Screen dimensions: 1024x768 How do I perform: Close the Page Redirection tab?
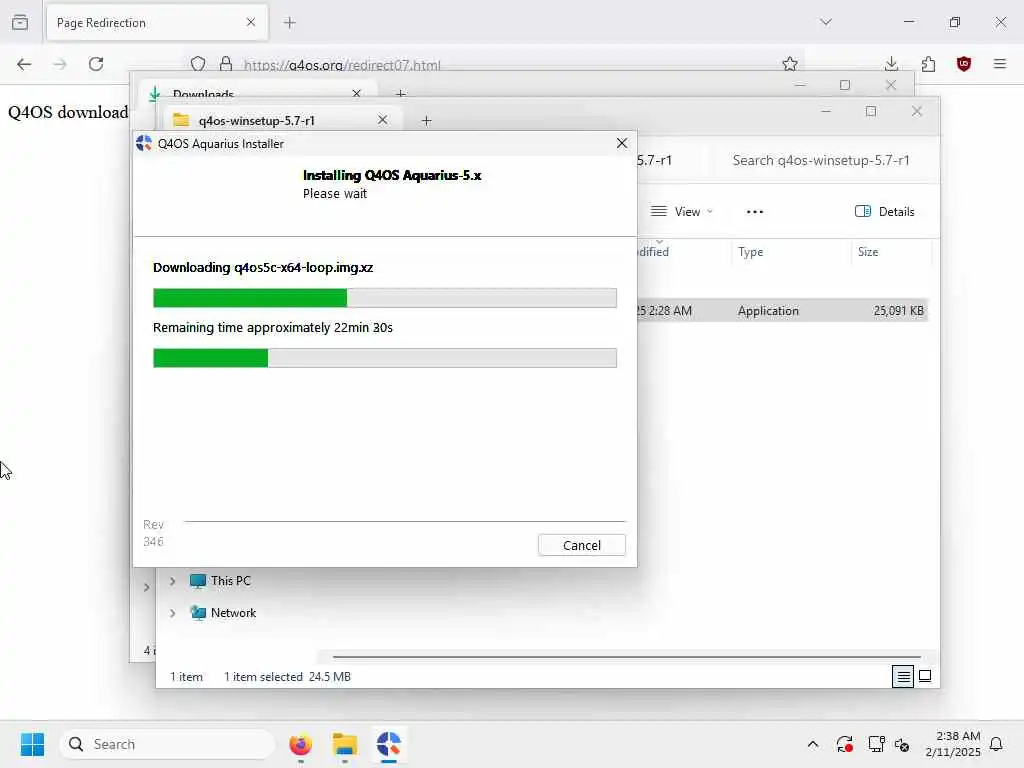click(251, 23)
